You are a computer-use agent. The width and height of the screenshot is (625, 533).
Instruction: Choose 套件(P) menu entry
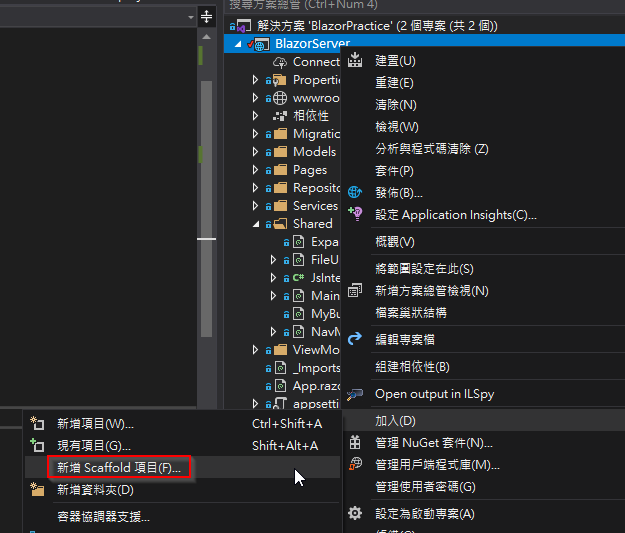[x=394, y=171]
